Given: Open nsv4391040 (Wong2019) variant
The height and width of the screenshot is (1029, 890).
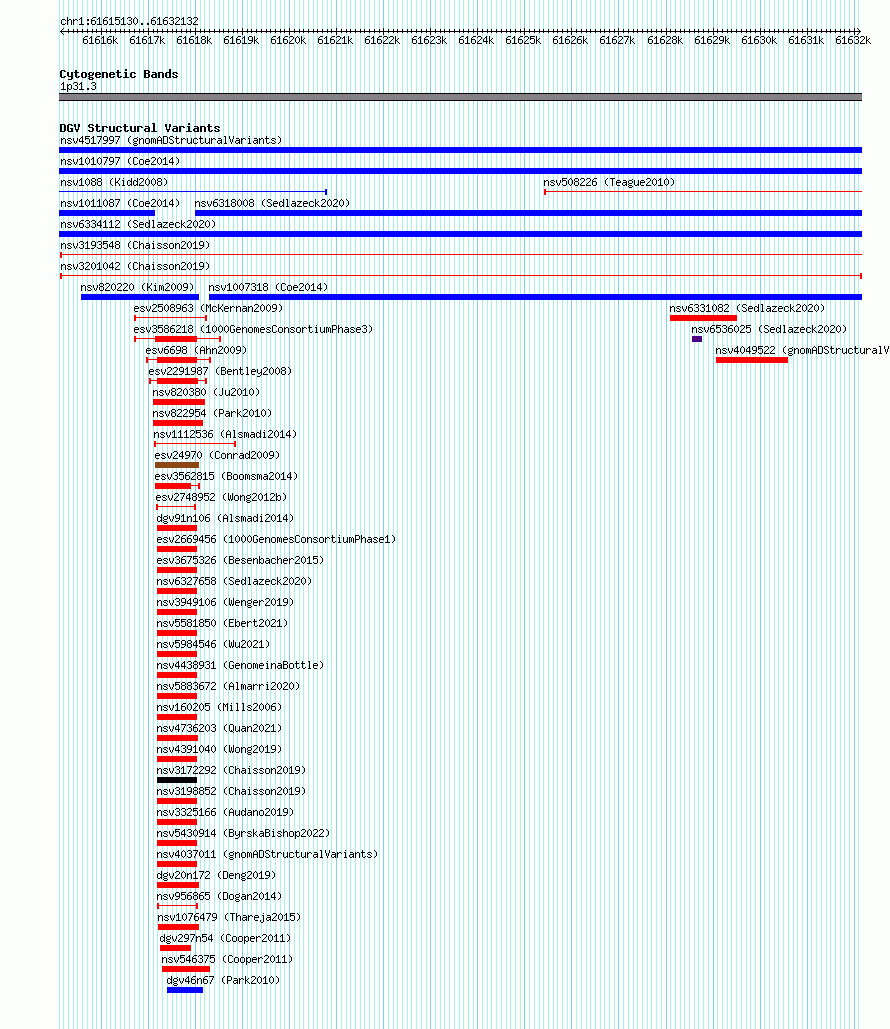Looking at the screenshot, I should click(x=219, y=749).
